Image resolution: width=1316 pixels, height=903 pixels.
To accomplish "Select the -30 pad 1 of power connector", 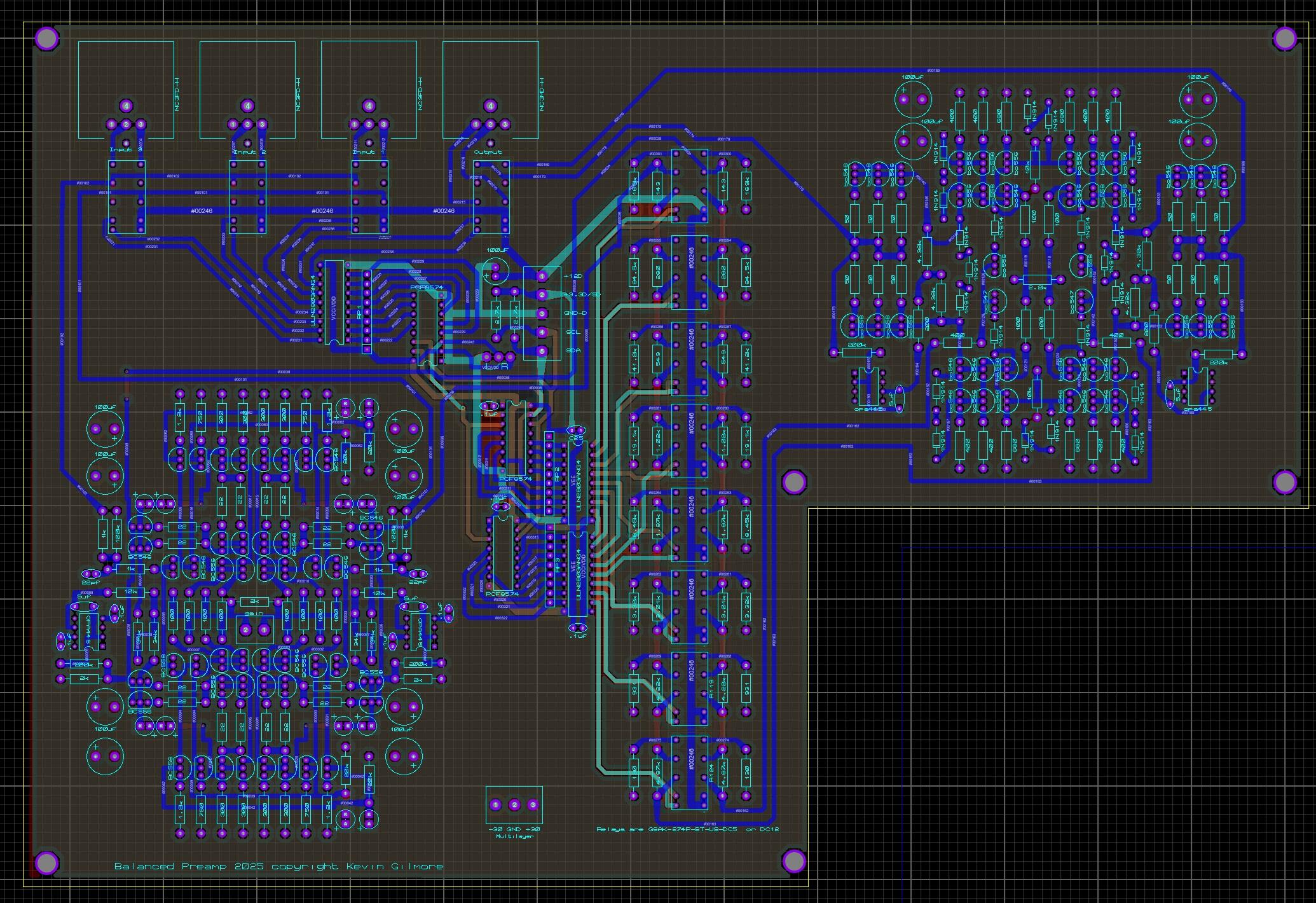I will (x=495, y=805).
